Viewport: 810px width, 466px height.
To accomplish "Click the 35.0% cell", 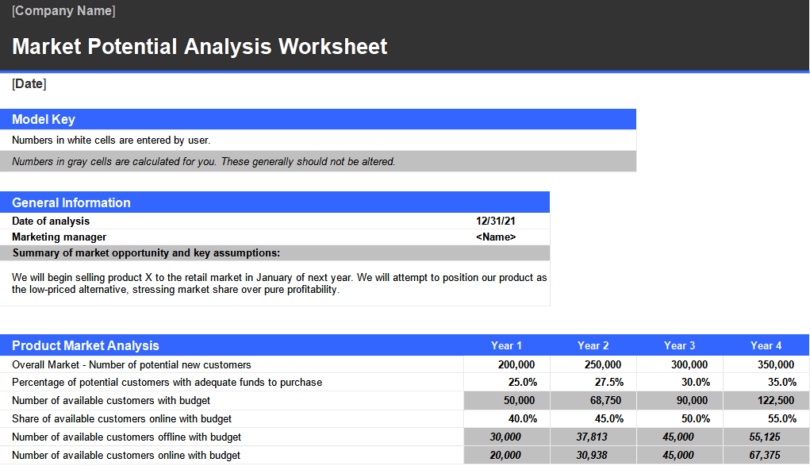I will pyautogui.click(x=767, y=382).
